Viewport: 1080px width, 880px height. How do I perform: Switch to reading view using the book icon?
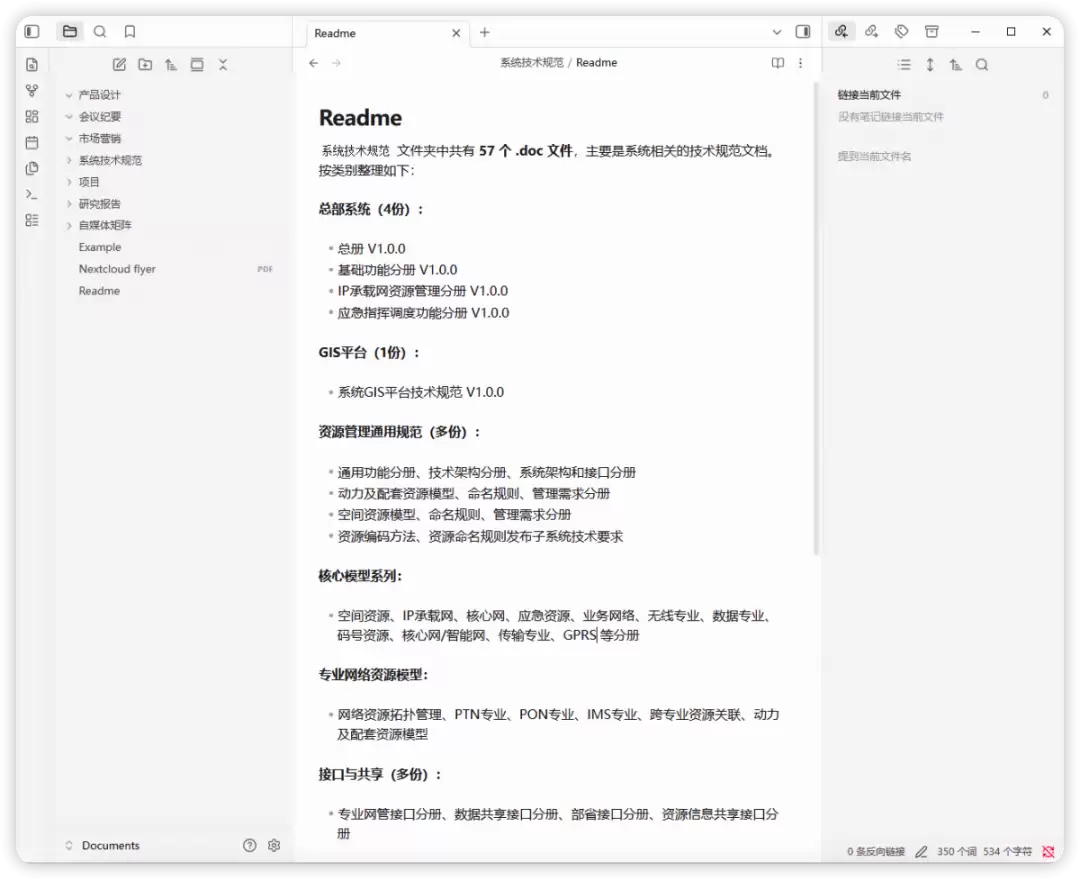click(778, 63)
